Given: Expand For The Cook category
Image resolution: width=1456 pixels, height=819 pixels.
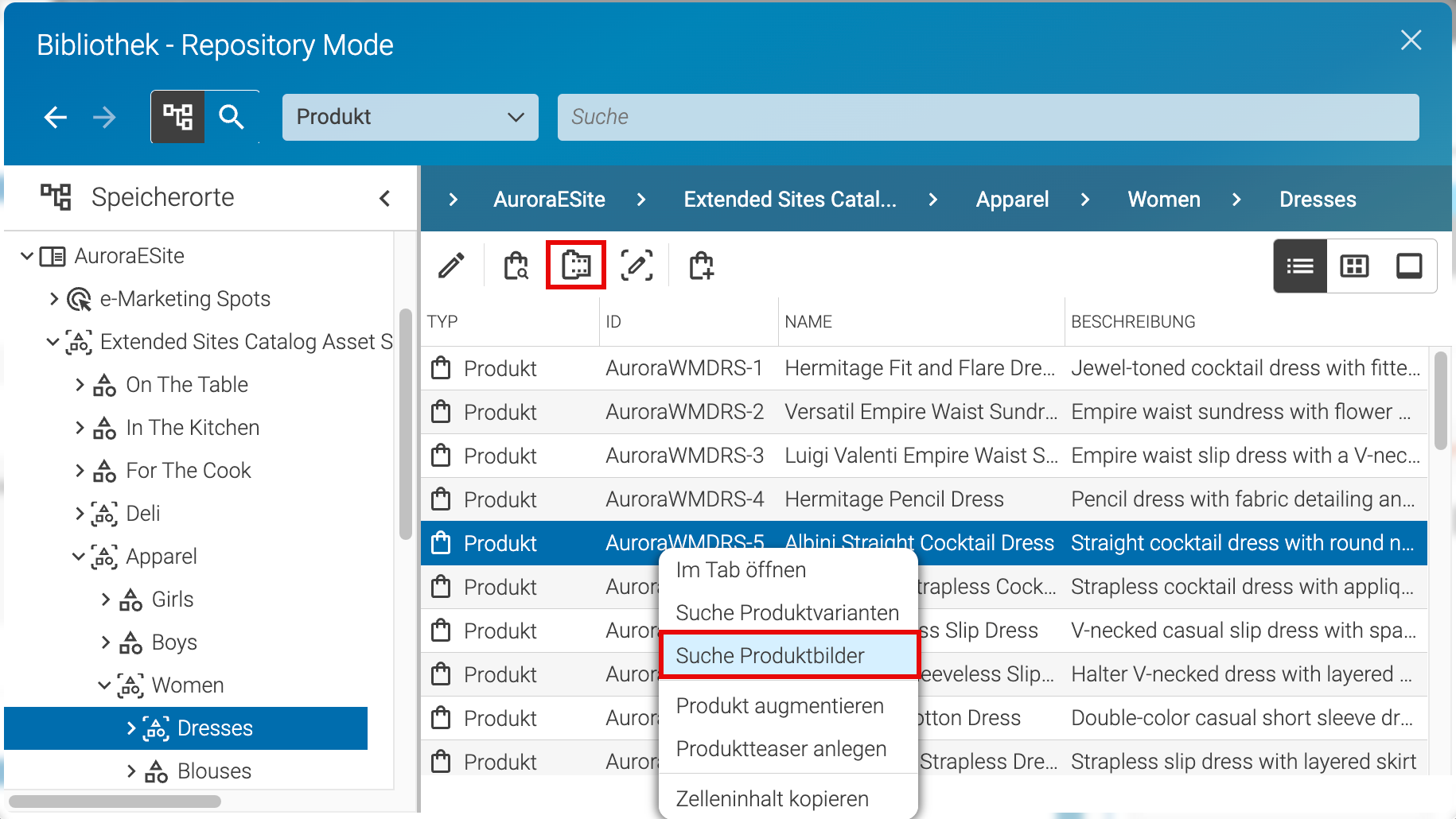Looking at the screenshot, I should (x=79, y=471).
